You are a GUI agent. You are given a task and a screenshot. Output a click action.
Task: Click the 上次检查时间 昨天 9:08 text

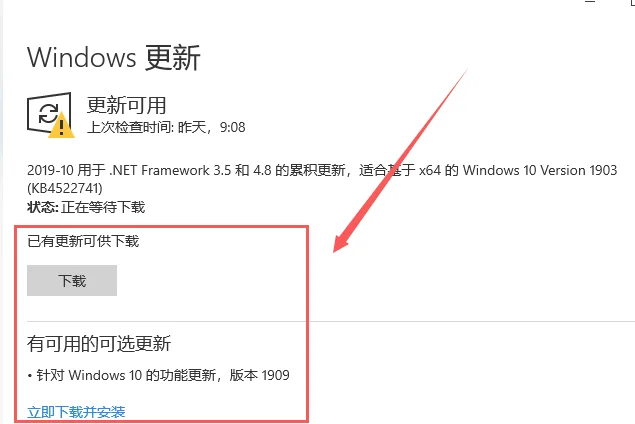tap(166, 127)
